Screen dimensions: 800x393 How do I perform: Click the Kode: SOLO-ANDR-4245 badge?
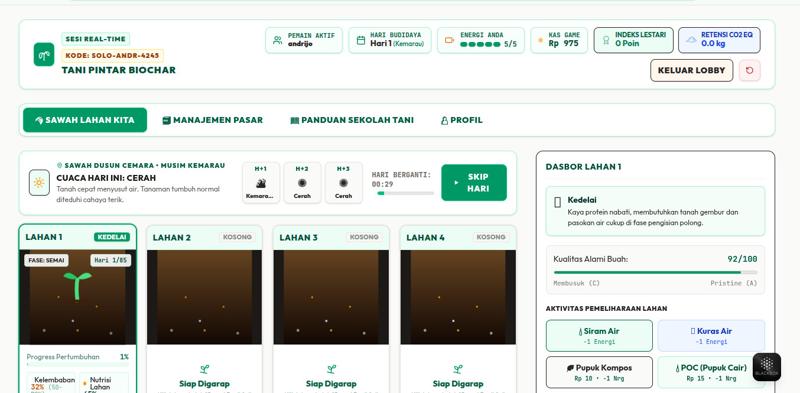[x=112, y=56]
